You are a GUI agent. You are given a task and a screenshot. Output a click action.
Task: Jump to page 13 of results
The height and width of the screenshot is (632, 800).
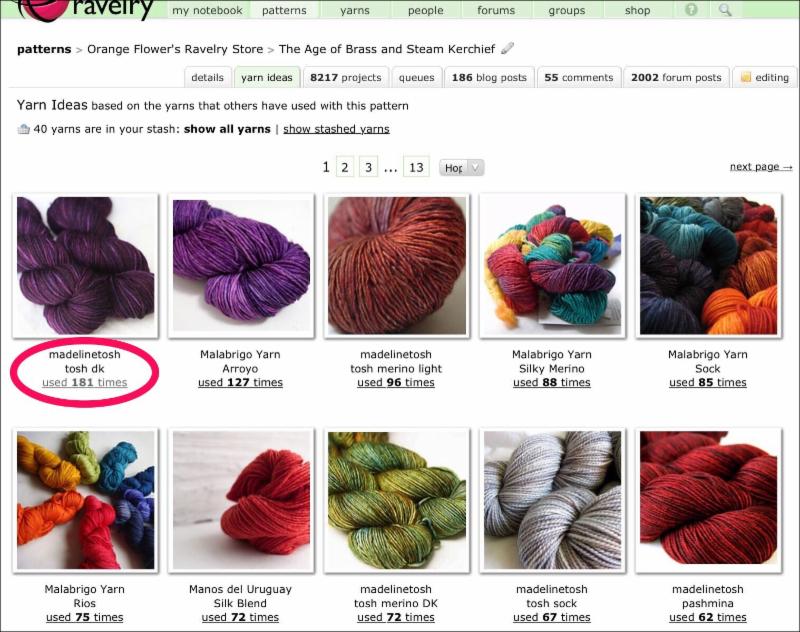click(416, 167)
